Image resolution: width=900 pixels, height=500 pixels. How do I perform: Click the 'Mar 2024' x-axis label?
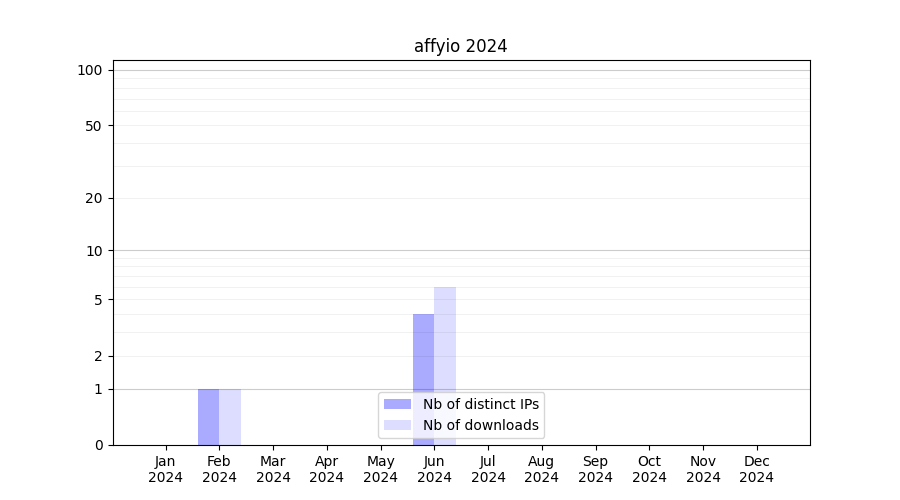pos(273,469)
